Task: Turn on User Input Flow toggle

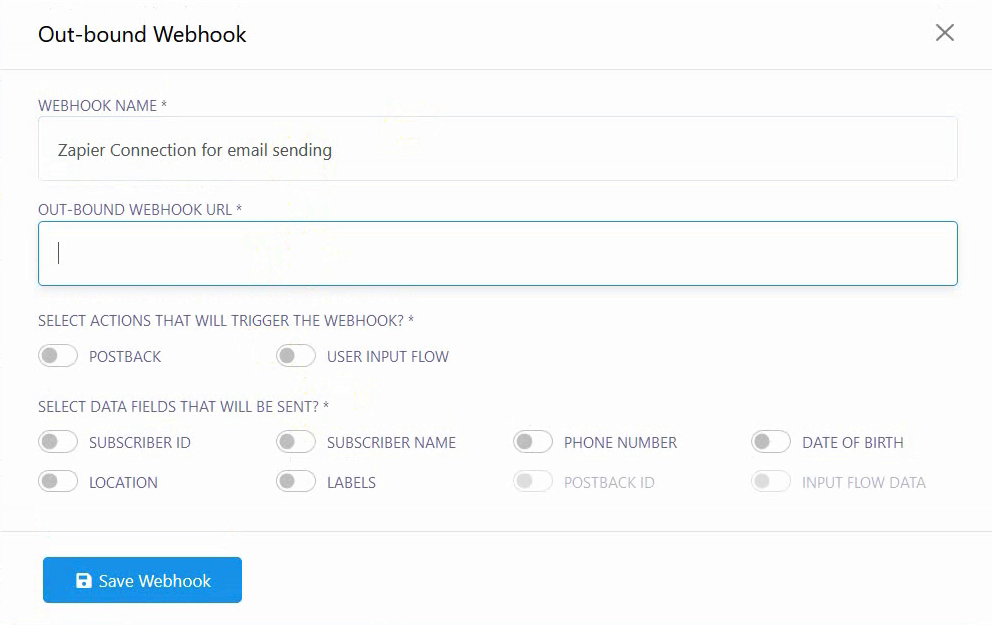Action: [x=296, y=356]
